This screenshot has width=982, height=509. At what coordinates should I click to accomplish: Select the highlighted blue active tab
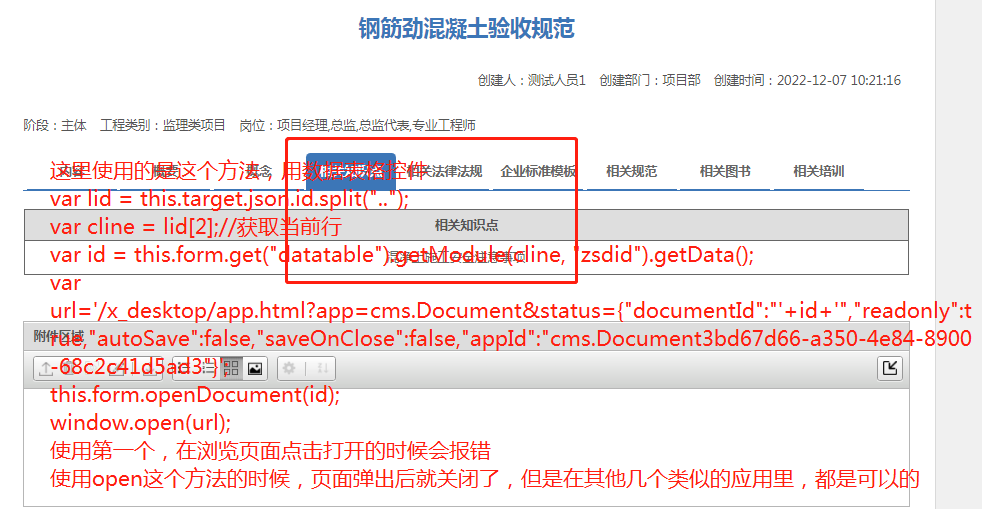point(351,172)
